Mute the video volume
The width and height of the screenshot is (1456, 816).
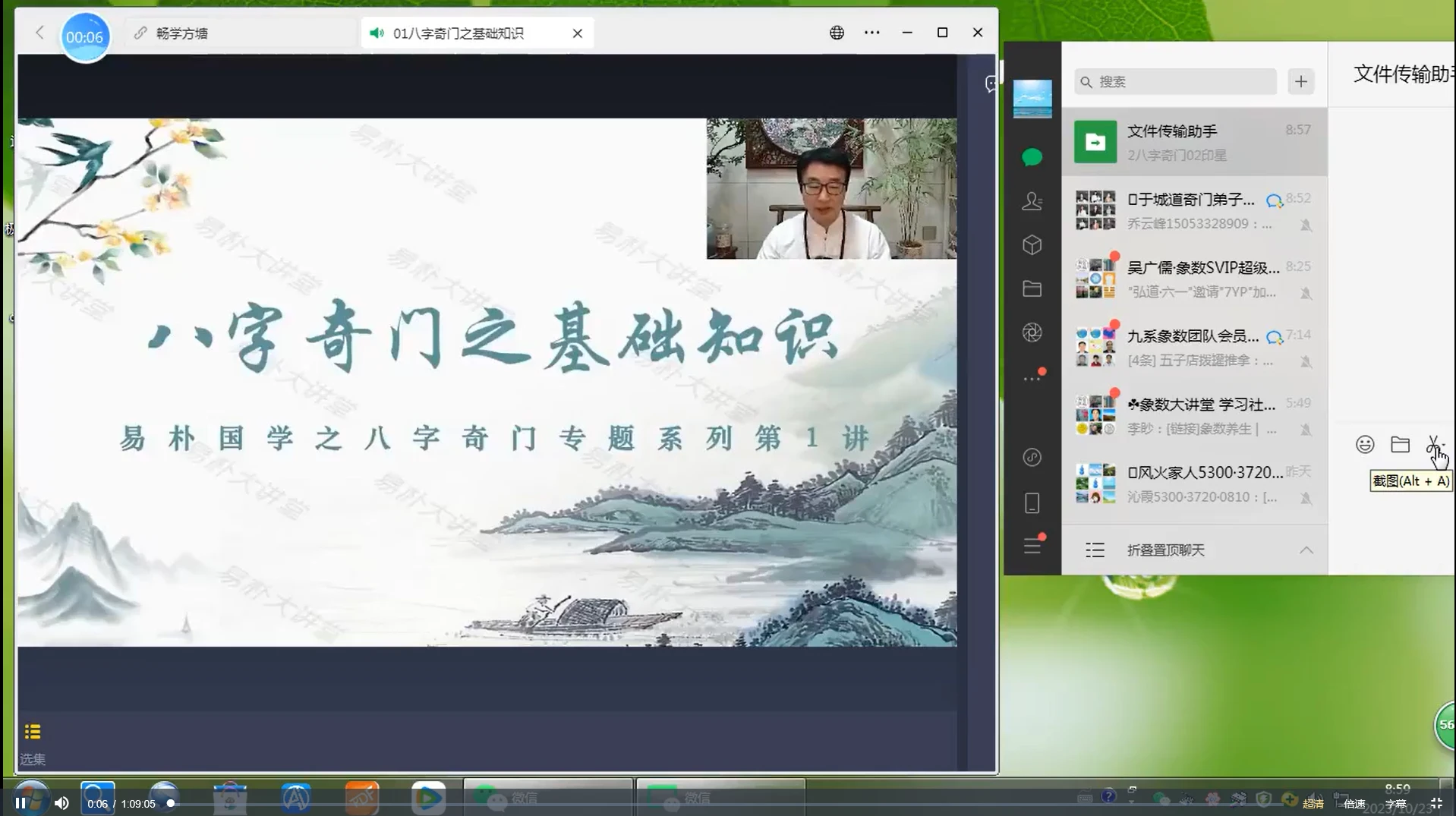coord(61,803)
